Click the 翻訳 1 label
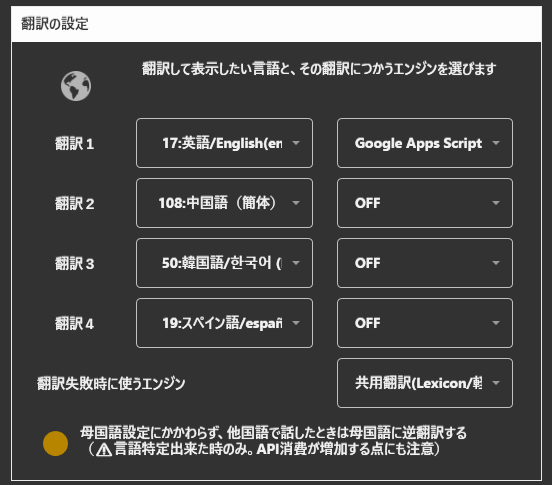This screenshot has height=485, width=552. tap(74, 144)
